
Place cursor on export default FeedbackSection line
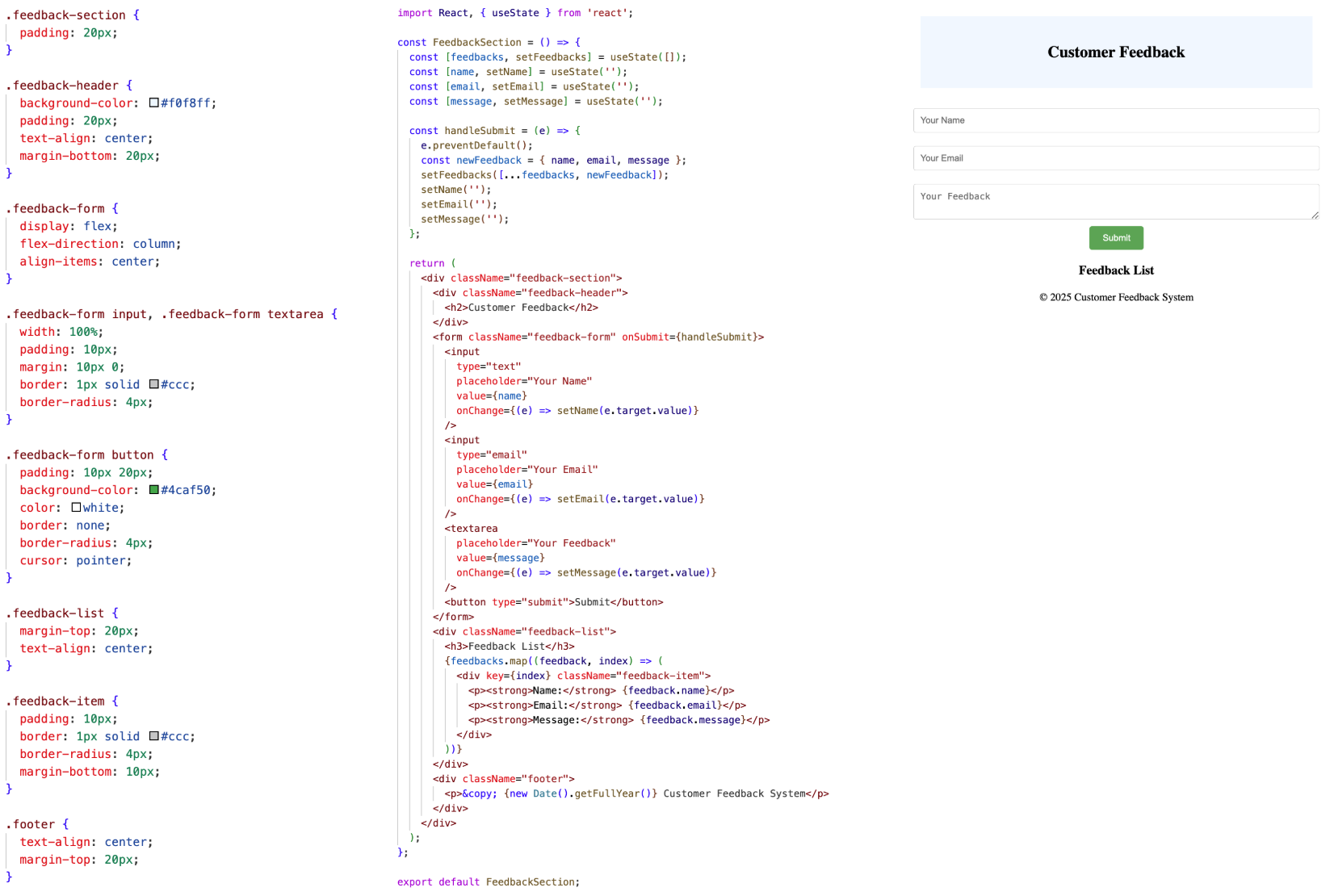pyautogui.click(x=488, y=882)
